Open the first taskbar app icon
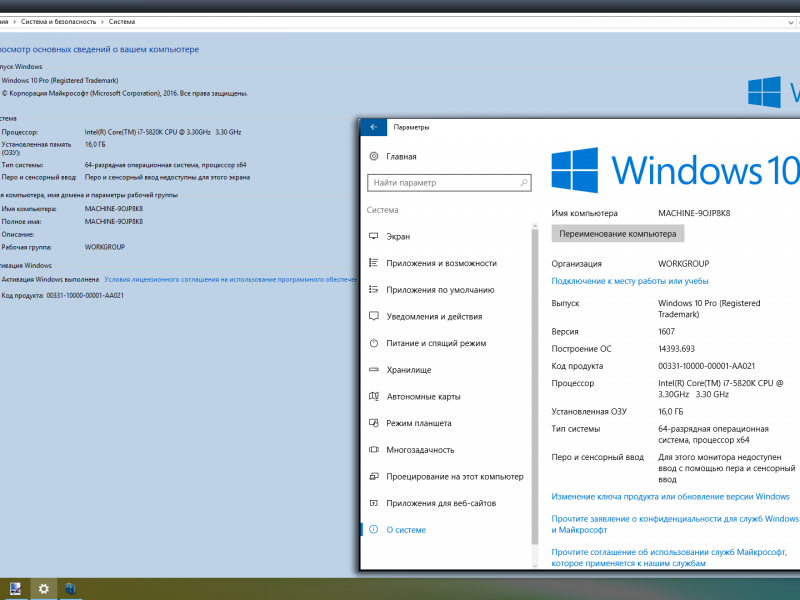This screenshot has height=600, width=800. 15,589
